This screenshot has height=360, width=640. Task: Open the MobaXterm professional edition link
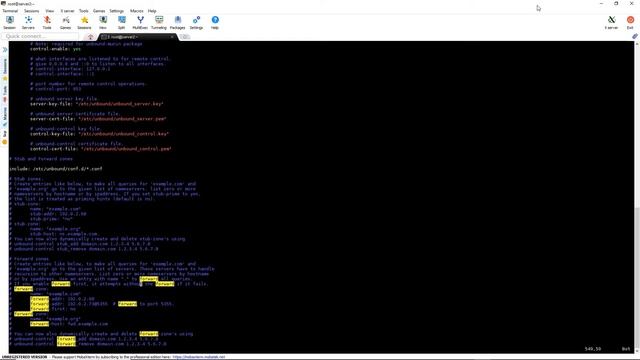point(199,357)
